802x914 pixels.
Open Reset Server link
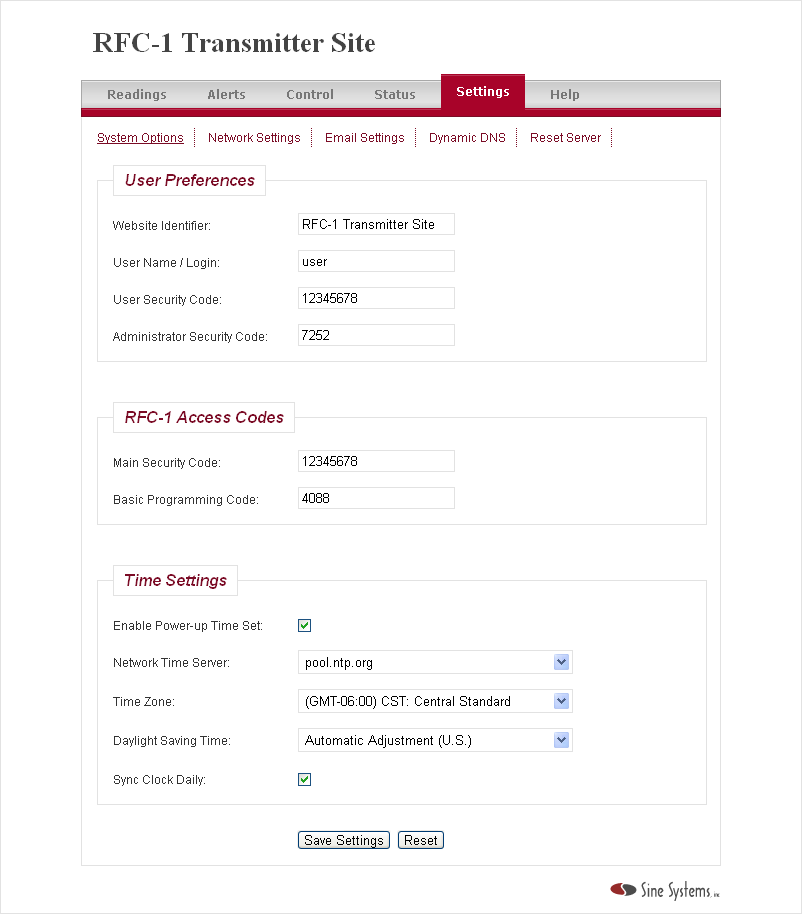point(565,138)
